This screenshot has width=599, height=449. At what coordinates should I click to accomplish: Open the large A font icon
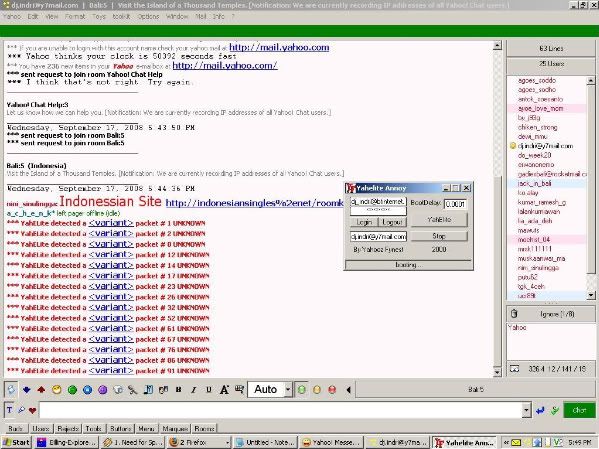click(224, 390)
